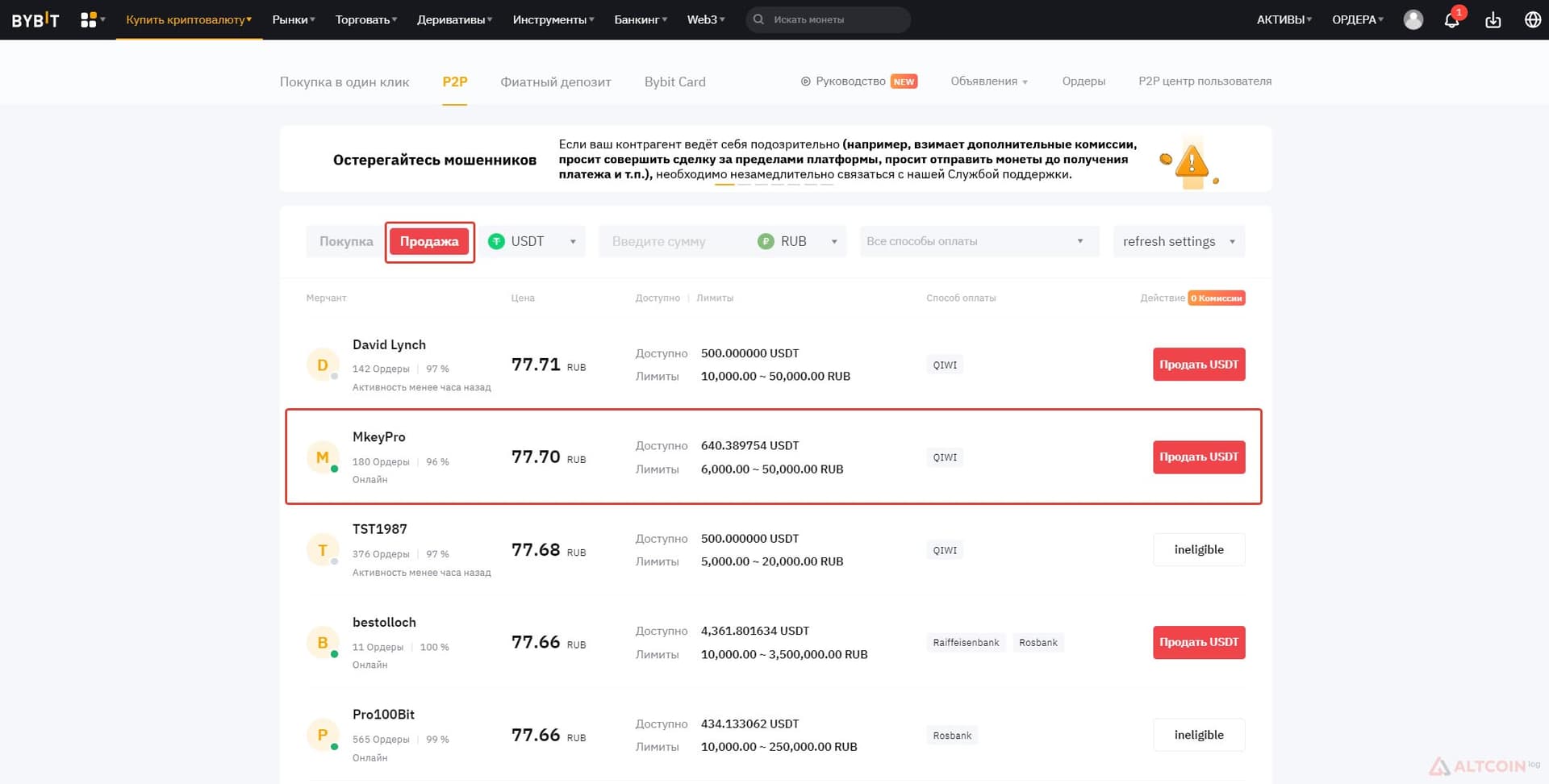Switch to the Продажа sell mode
1549x784 pixels.
[429, 241]
